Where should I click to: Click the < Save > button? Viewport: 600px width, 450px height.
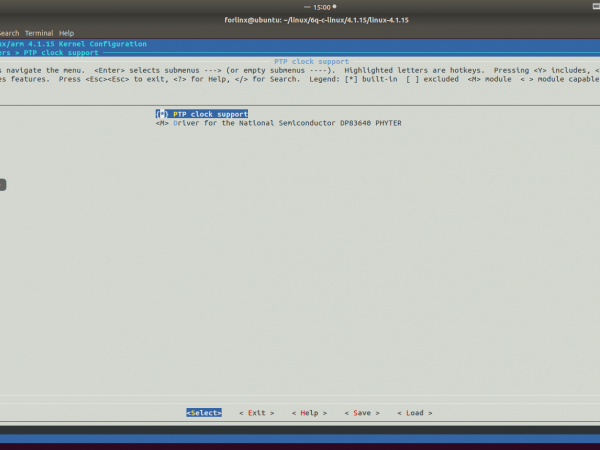point(361,412)
